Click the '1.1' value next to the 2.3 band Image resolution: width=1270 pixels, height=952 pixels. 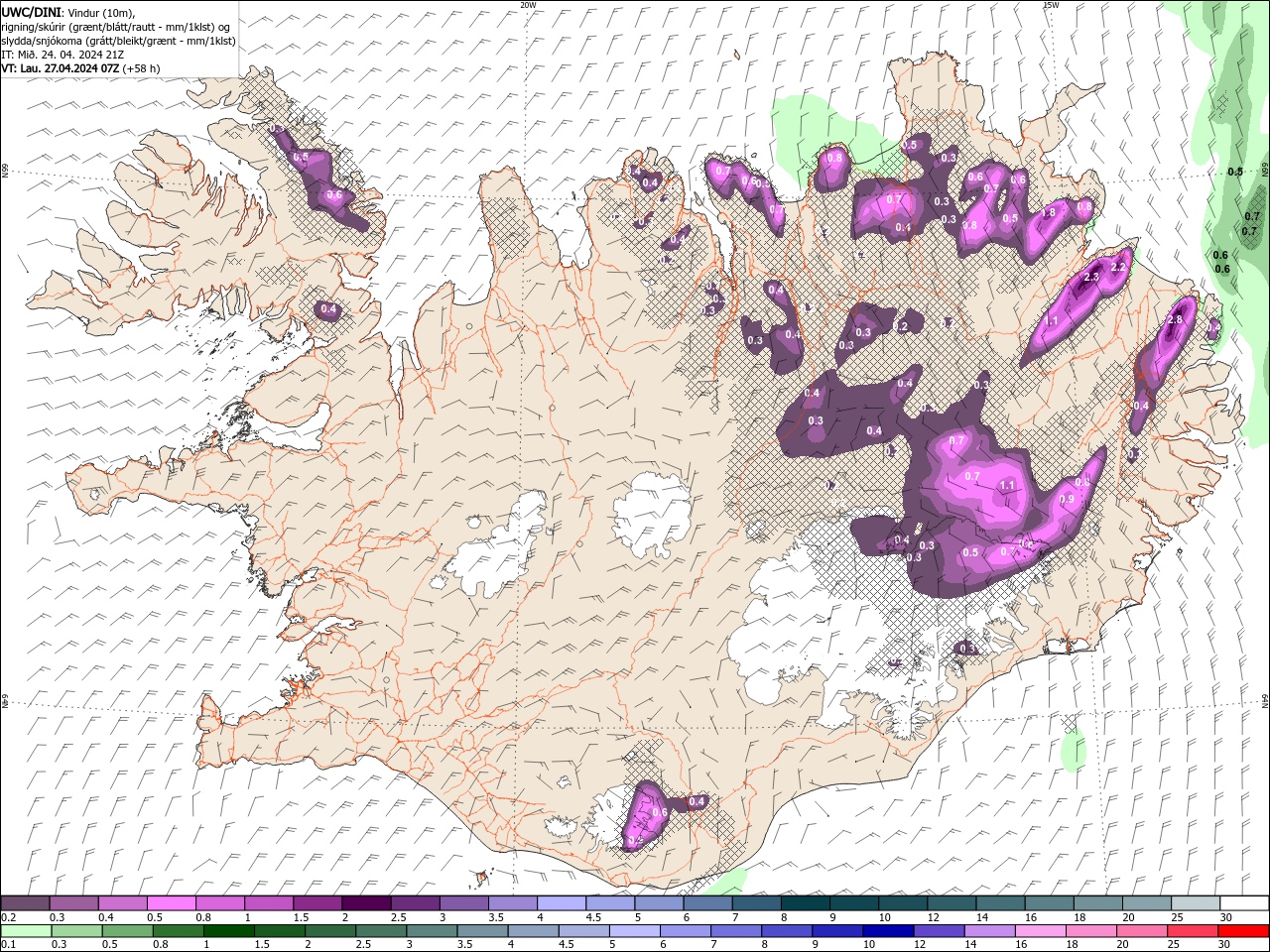1052,321
